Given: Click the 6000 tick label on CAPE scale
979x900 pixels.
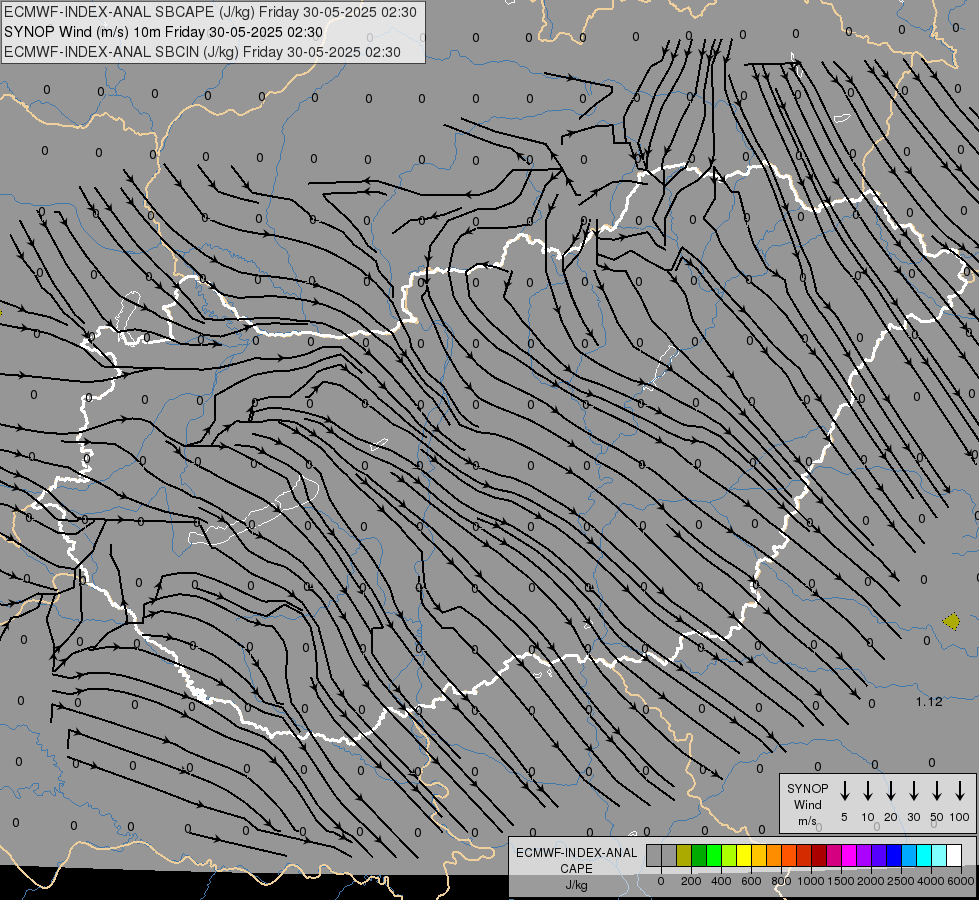Looking at the screenshot, I should [962, 881].
